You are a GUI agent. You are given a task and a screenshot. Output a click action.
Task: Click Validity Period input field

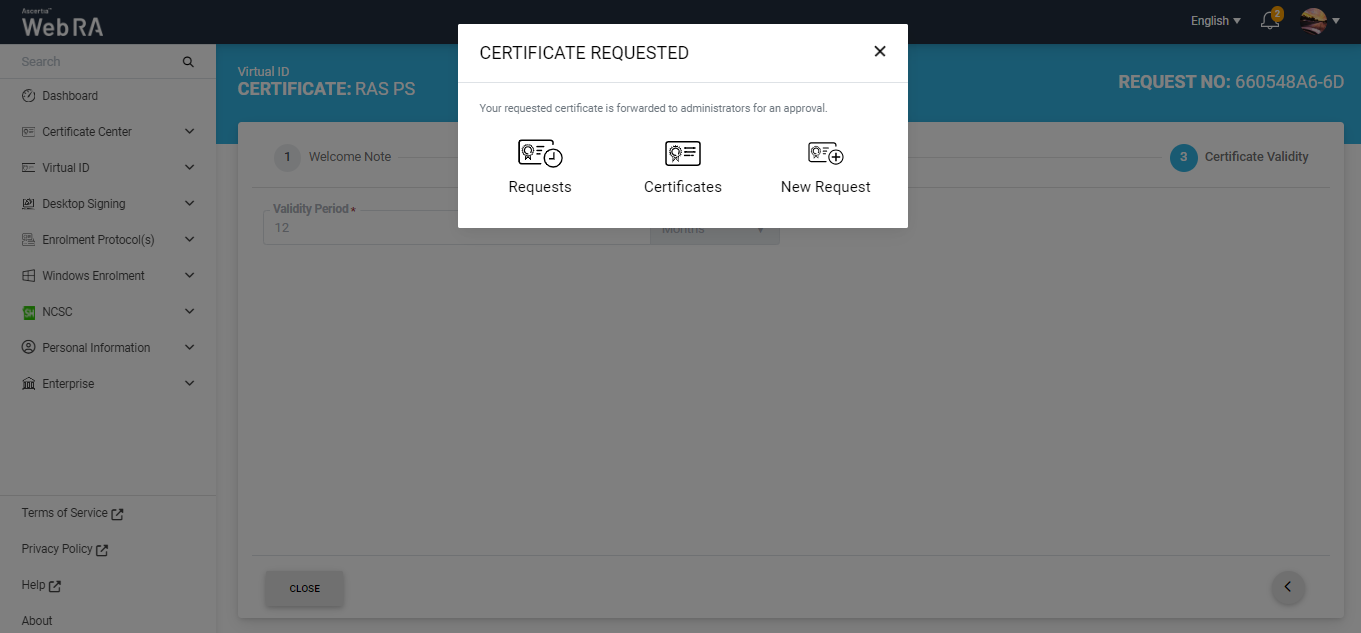pos(456,227)
